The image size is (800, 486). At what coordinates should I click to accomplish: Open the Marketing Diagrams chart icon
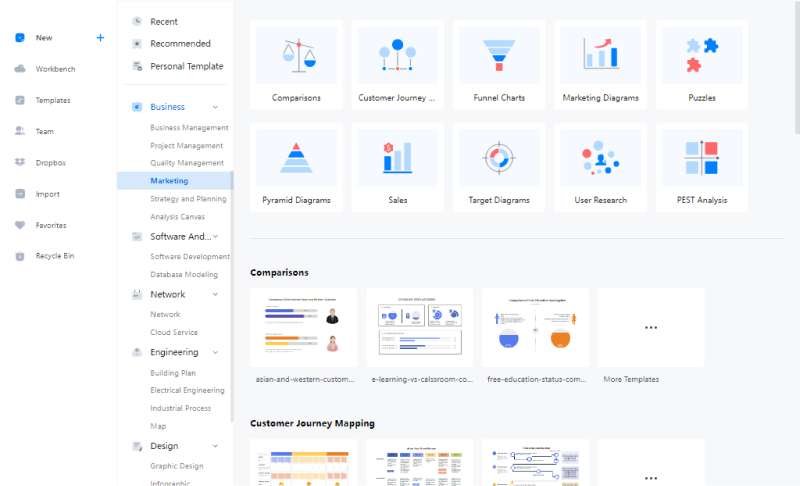tap(601, 55)
